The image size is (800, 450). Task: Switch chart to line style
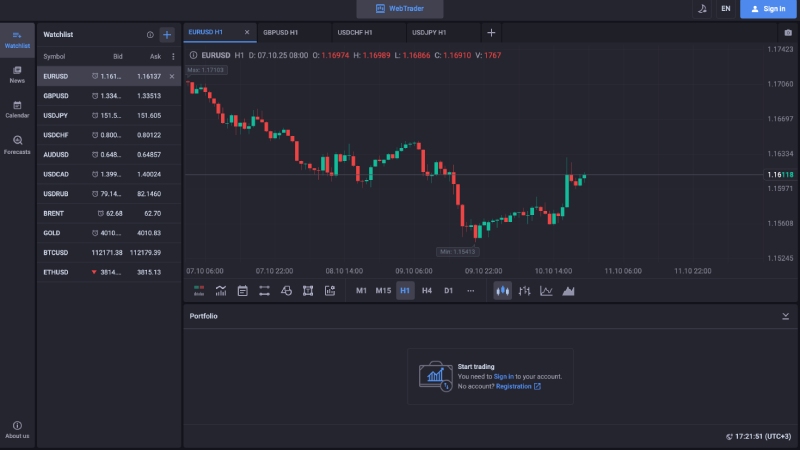pyautogui.click(x=546, y=291)
